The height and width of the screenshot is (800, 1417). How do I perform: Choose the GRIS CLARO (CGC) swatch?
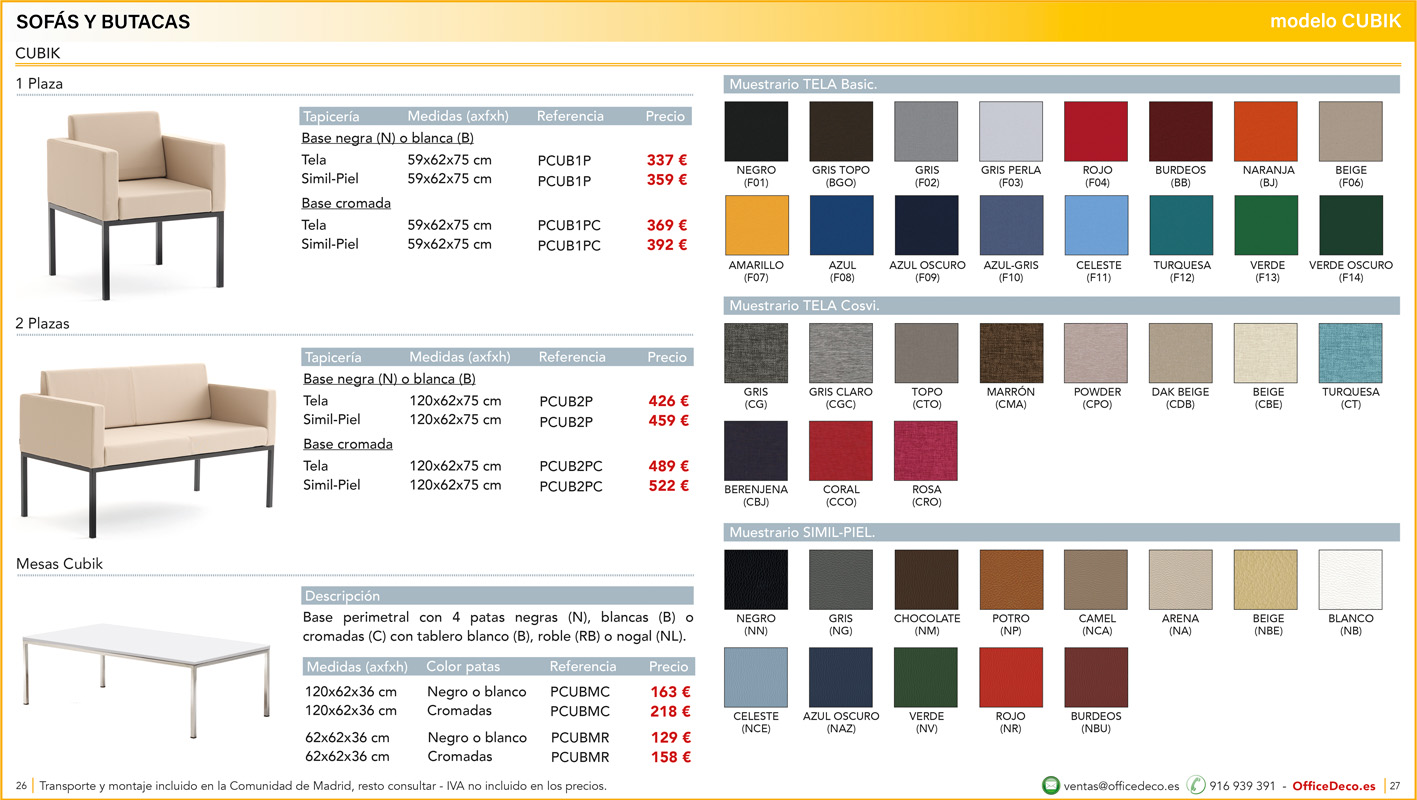click(x=841, y=353)
